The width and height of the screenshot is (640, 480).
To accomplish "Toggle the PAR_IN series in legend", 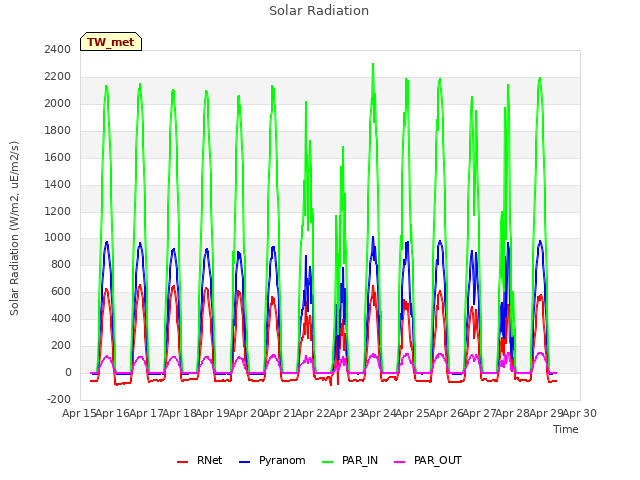I will point(350,461).
